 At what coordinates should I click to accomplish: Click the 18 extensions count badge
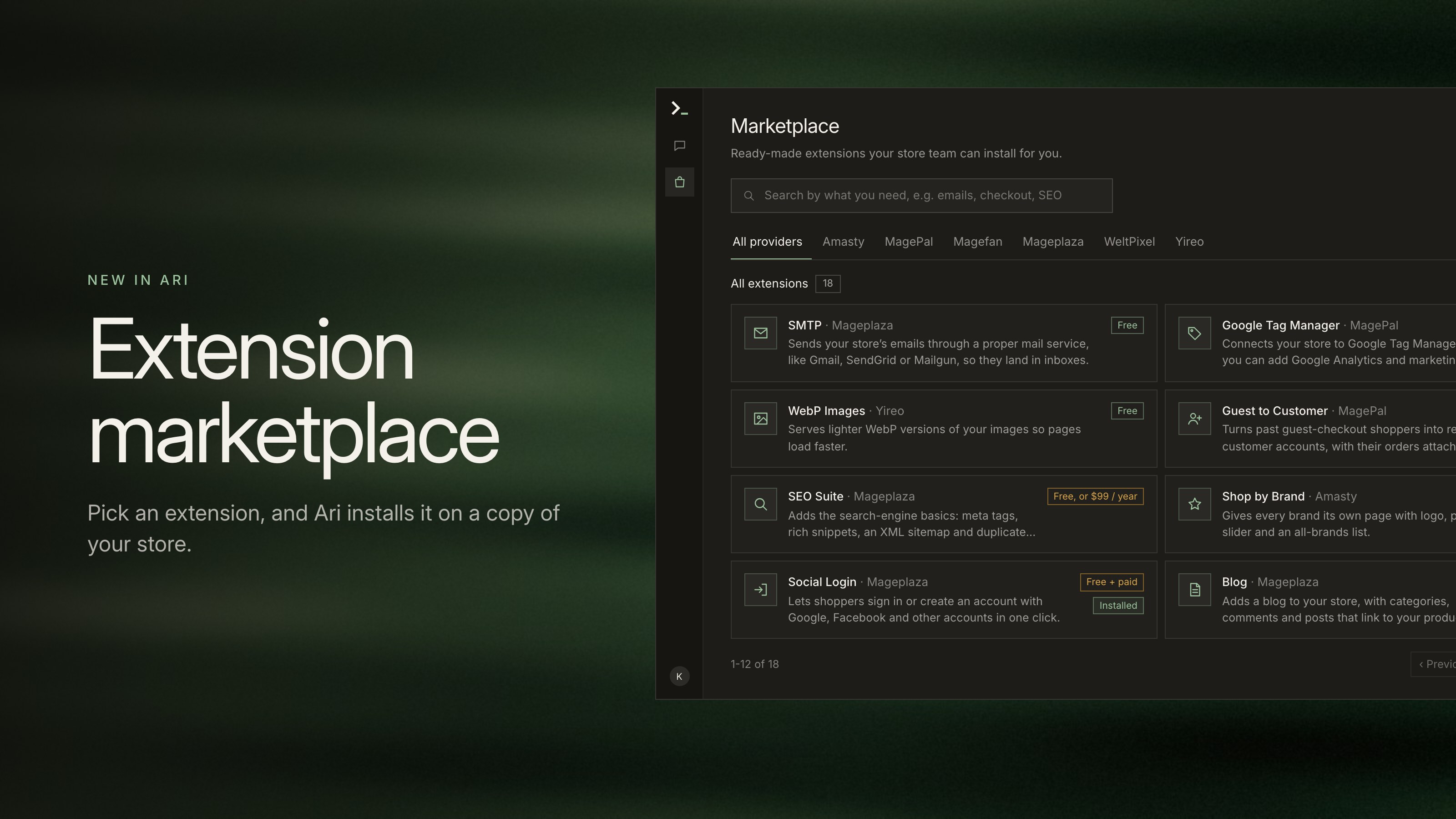828,284
